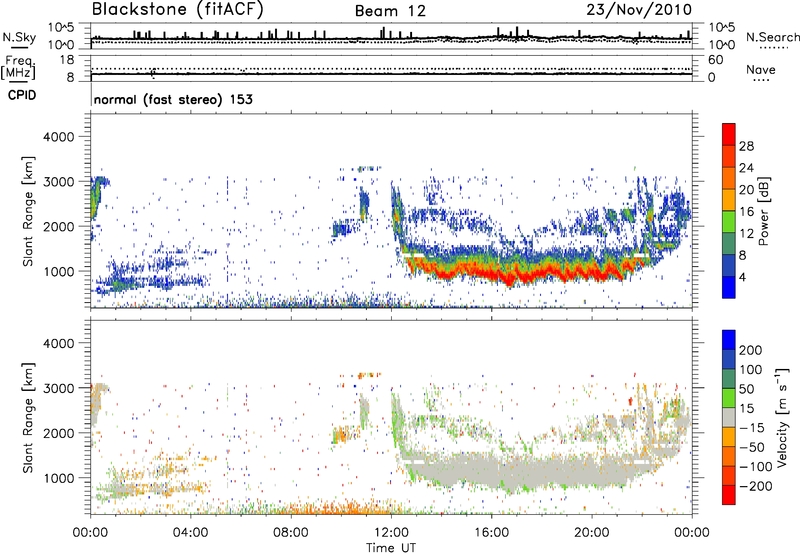Click the '04:00' time axis tick label
Screen dimensions: 800x554
[x=191, y=533]
